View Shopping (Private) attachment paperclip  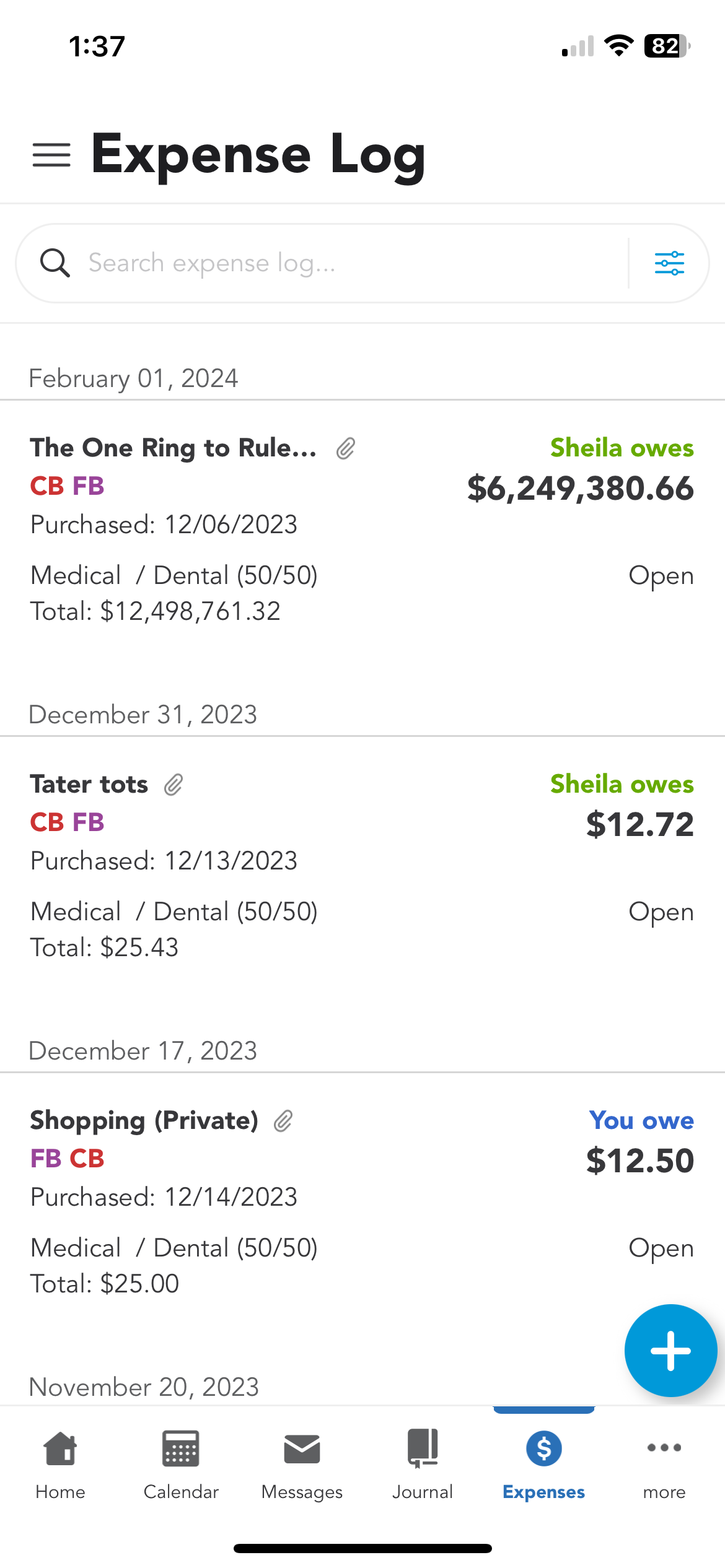(x=283, y=1121)
